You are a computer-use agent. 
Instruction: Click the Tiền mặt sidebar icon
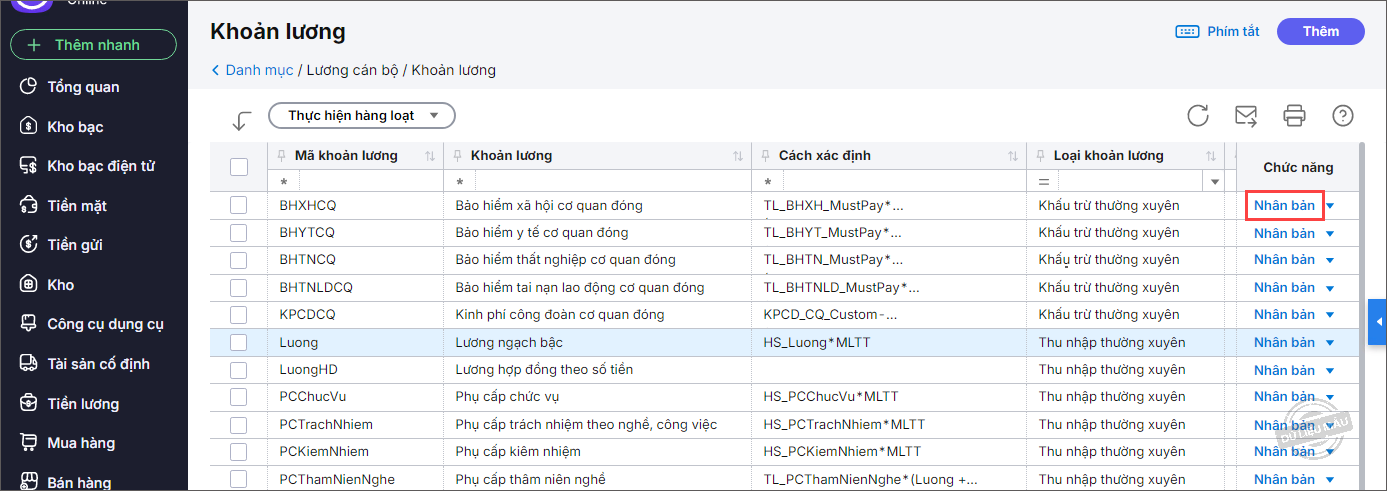[29, 206]
